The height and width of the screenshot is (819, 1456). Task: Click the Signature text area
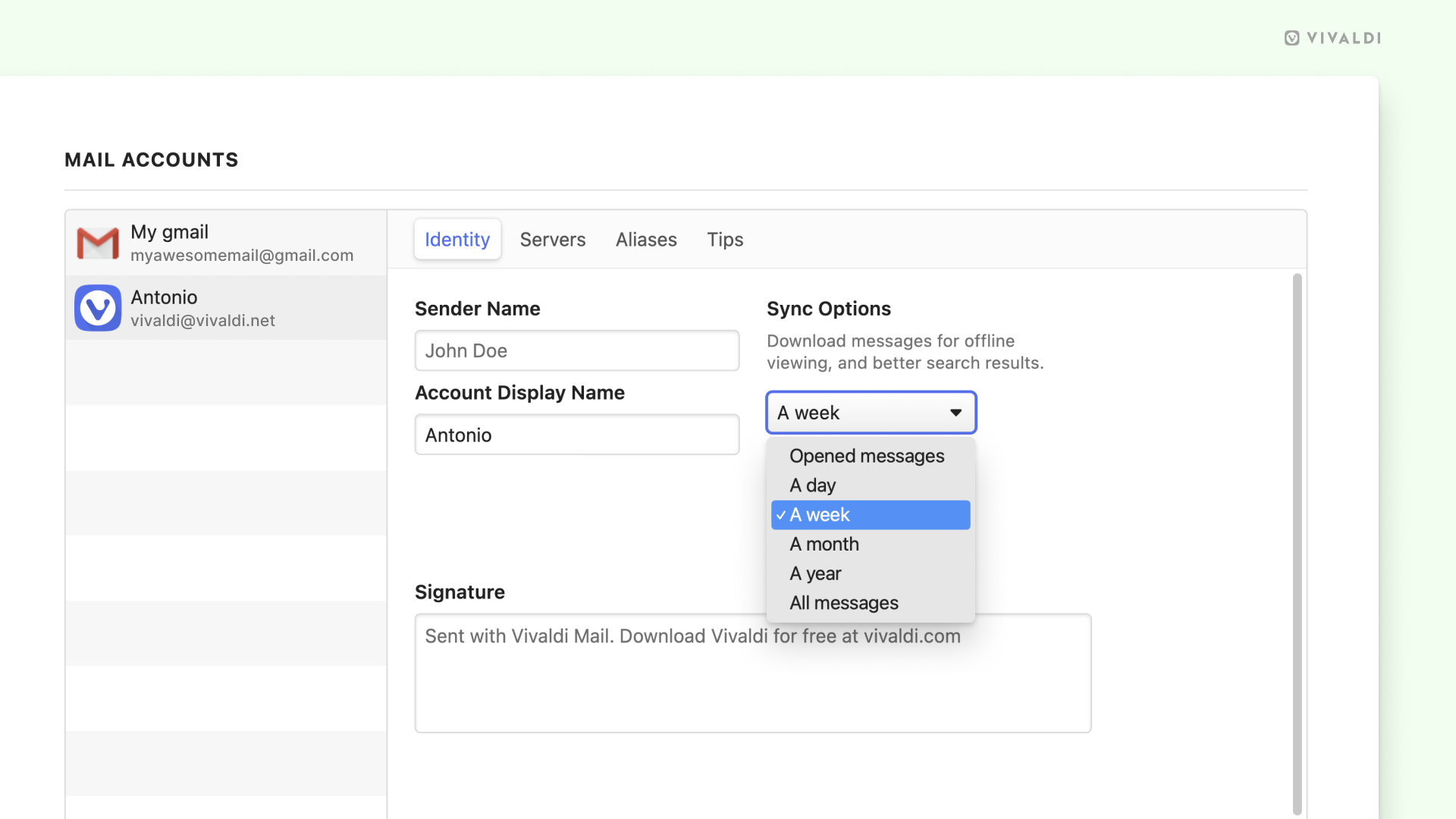point(752,672)
